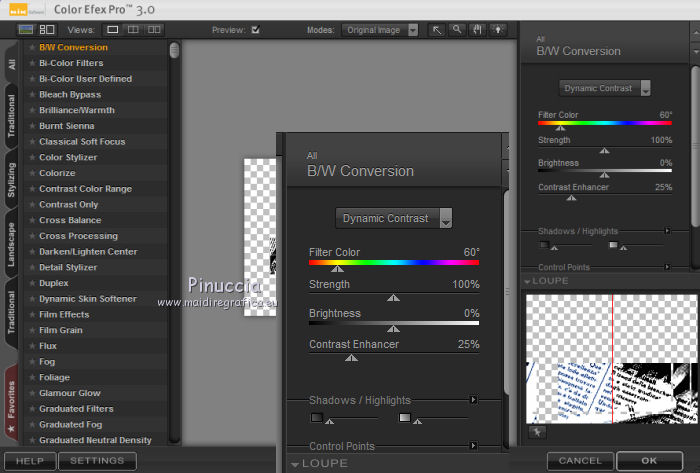Select the Bi-Color User Defined filter

pyautogui.click(x=85, y=79)
